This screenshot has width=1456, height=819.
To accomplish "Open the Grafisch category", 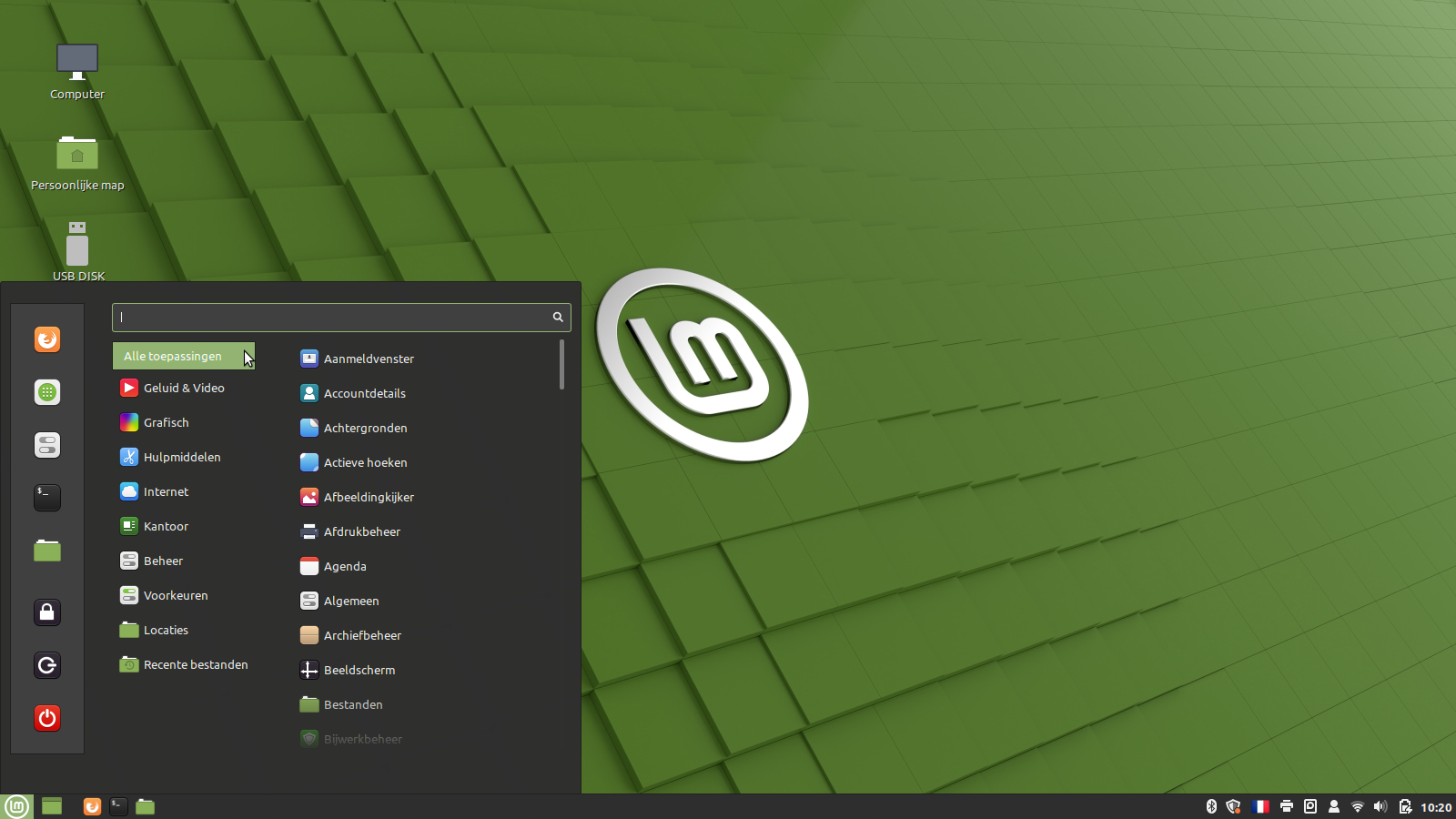I will (x=184, y=422).
